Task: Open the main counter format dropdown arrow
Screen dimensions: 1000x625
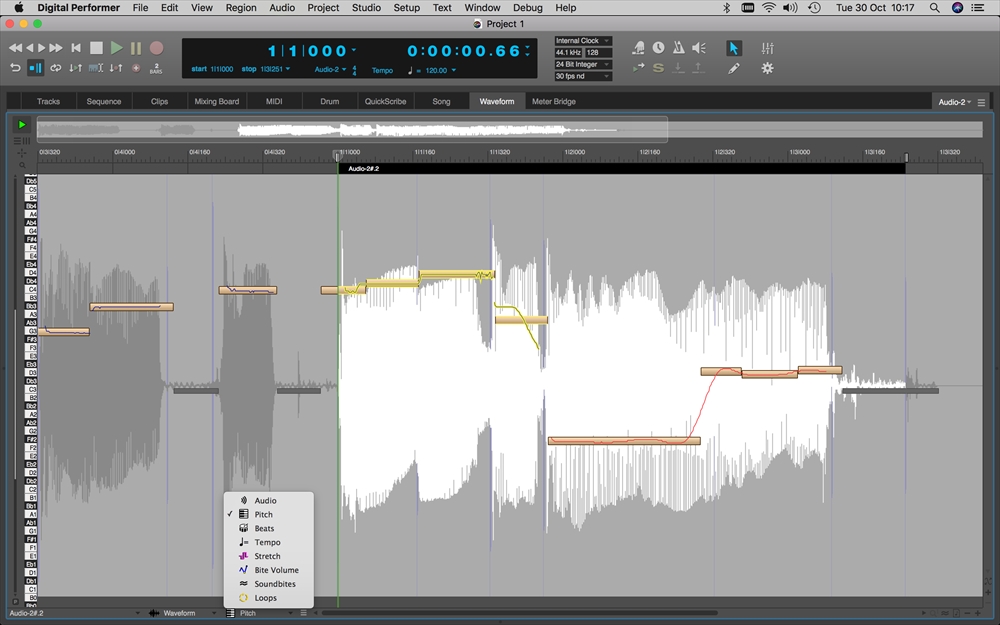Action: 354,50
